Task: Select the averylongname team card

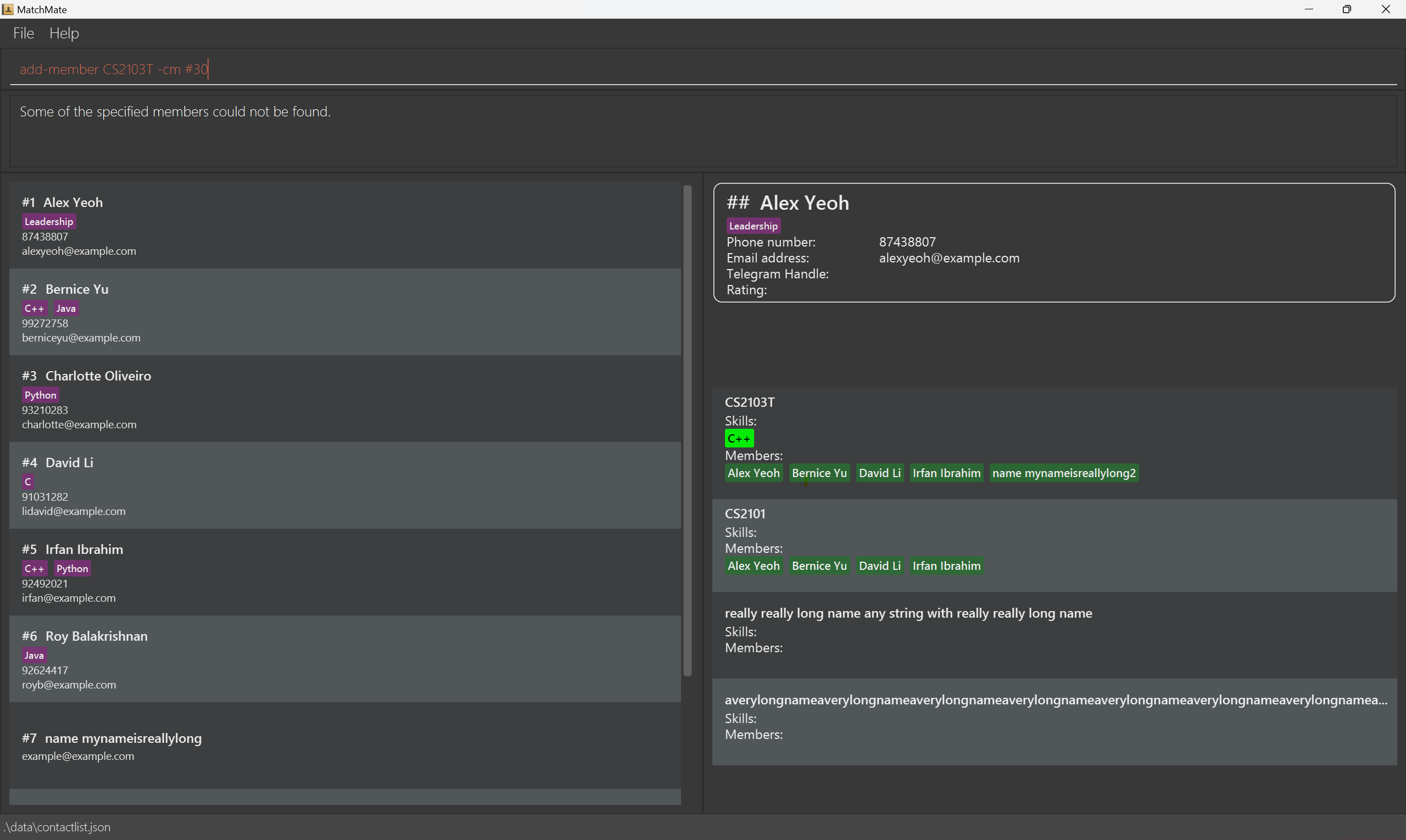Action: [1053, 722]
